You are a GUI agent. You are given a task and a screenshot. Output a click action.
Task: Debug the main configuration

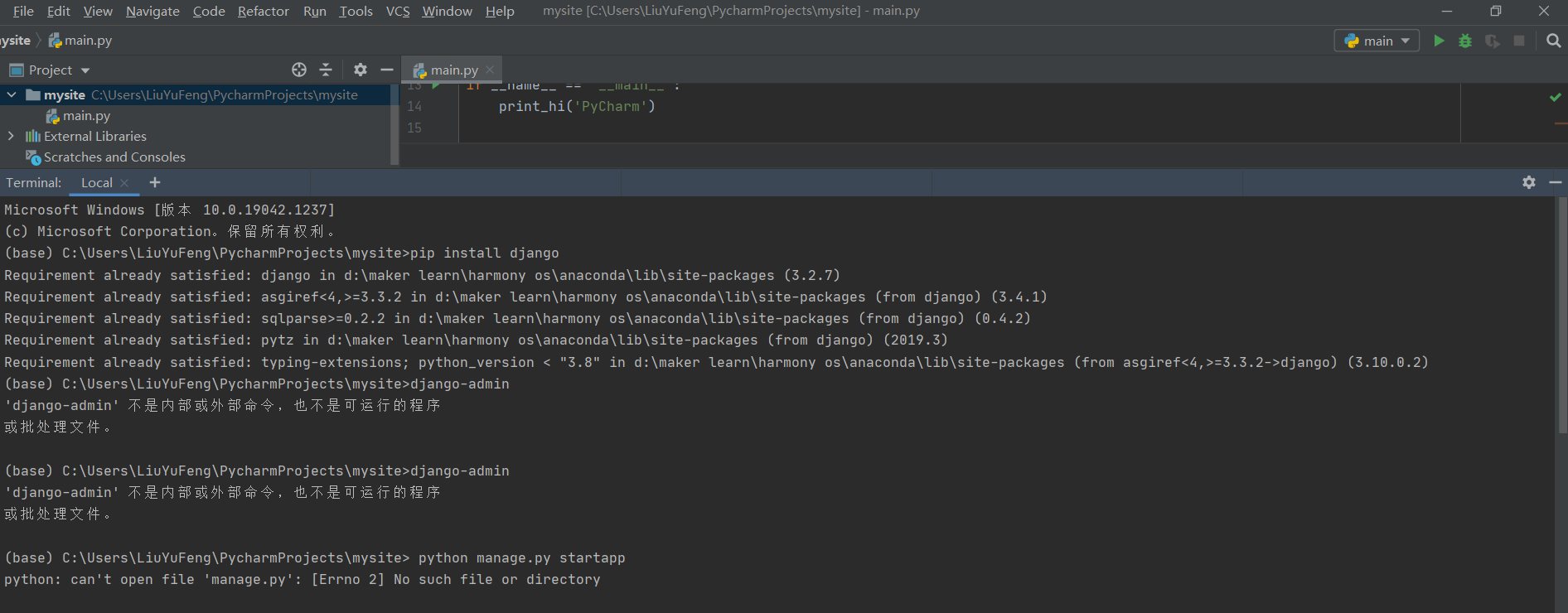pyautogui.click(x=1465, y=41)
